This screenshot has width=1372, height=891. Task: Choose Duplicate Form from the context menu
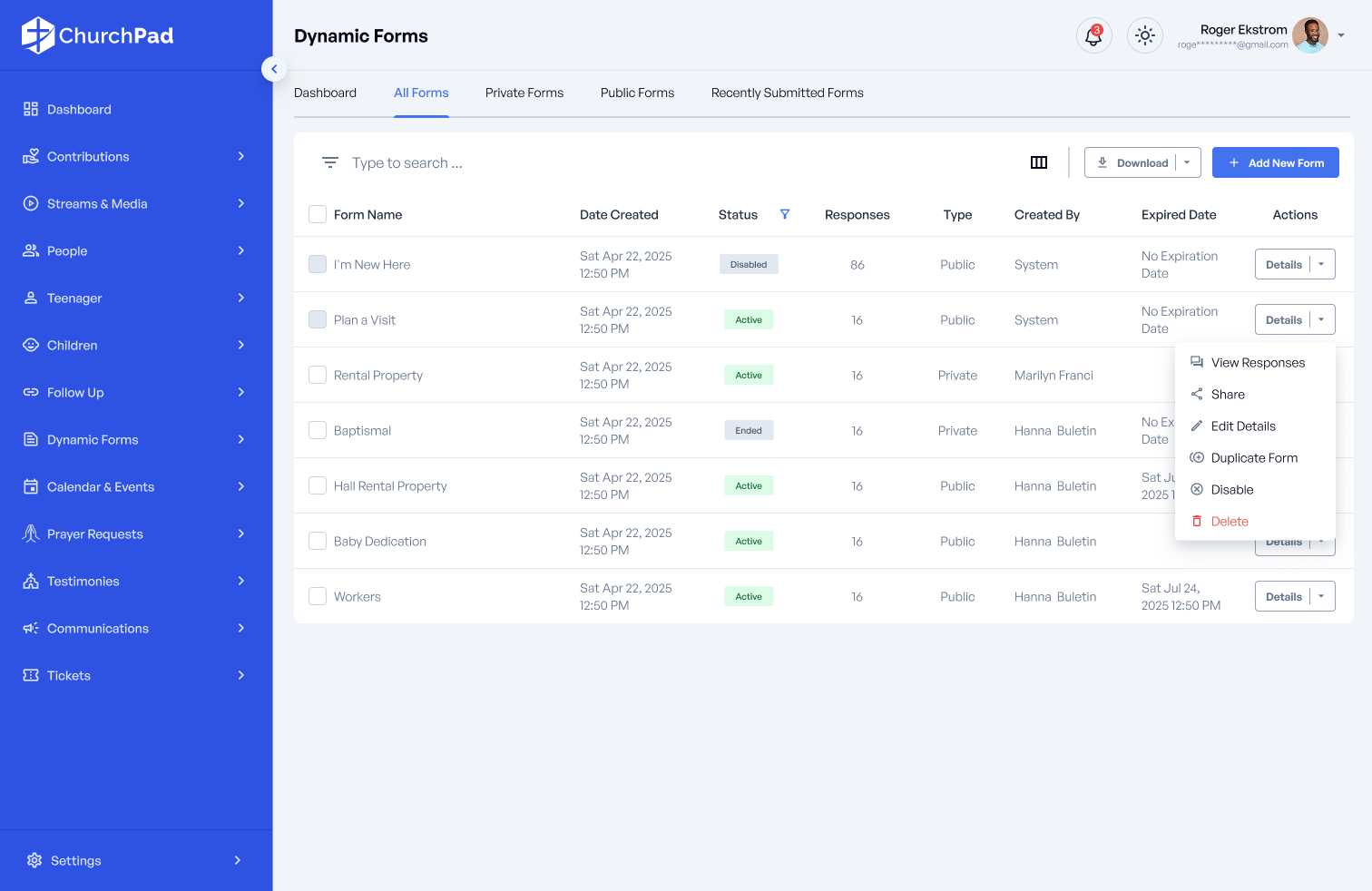[1254, 457]
